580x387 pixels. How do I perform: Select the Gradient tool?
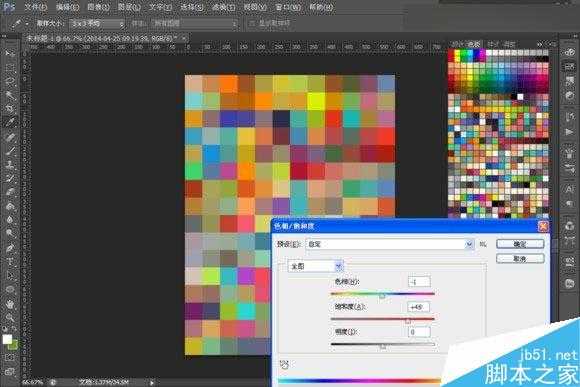tap(10, 205)
